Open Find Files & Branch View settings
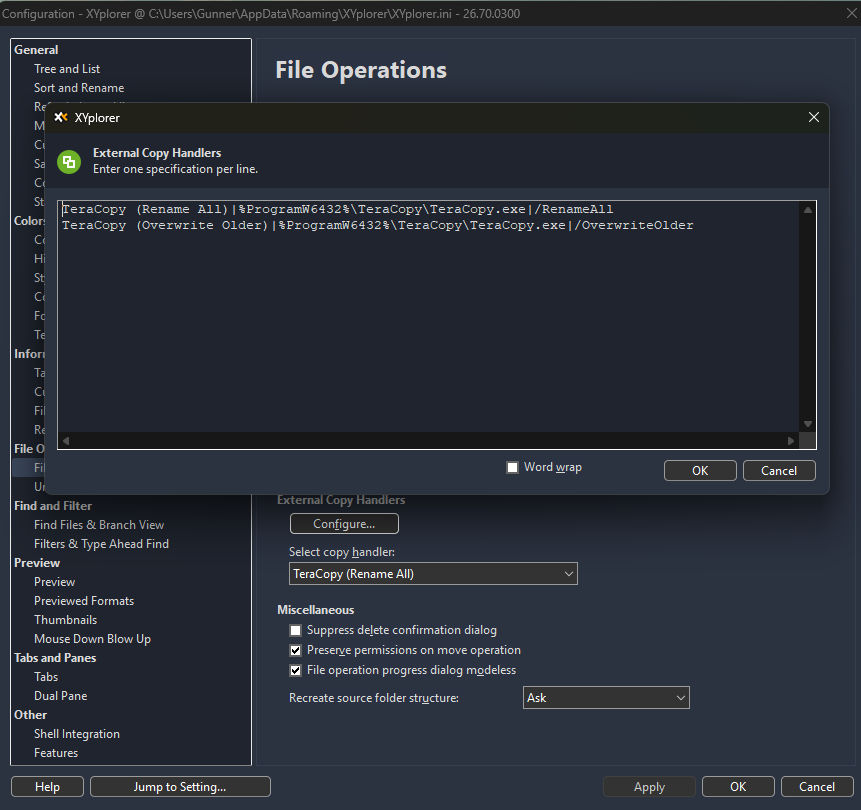The width and height of the screenshot is (861, 810). pos(99,525)
